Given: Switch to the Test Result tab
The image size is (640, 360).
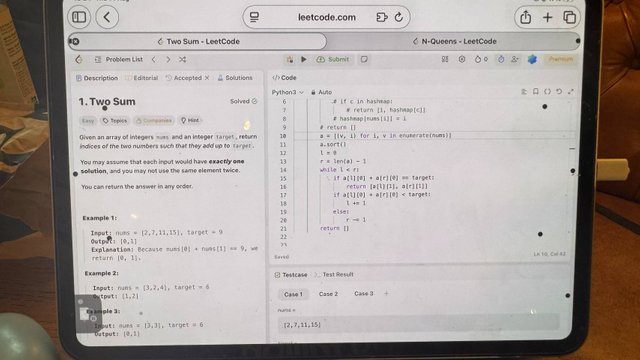Looking at the screenshot, I should pos(334,274).
